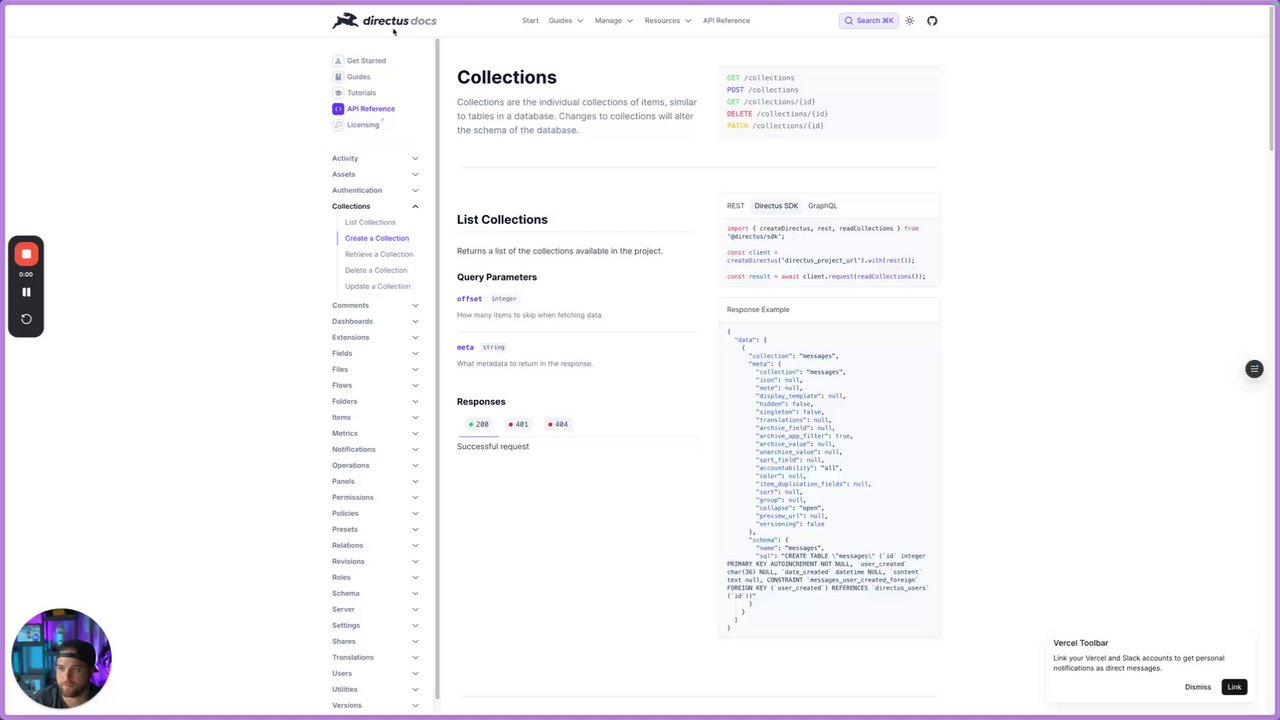This screenshot has height=720, width=1280.
Task: Go to API Reference in top nav
Action: tap(726, 20)
